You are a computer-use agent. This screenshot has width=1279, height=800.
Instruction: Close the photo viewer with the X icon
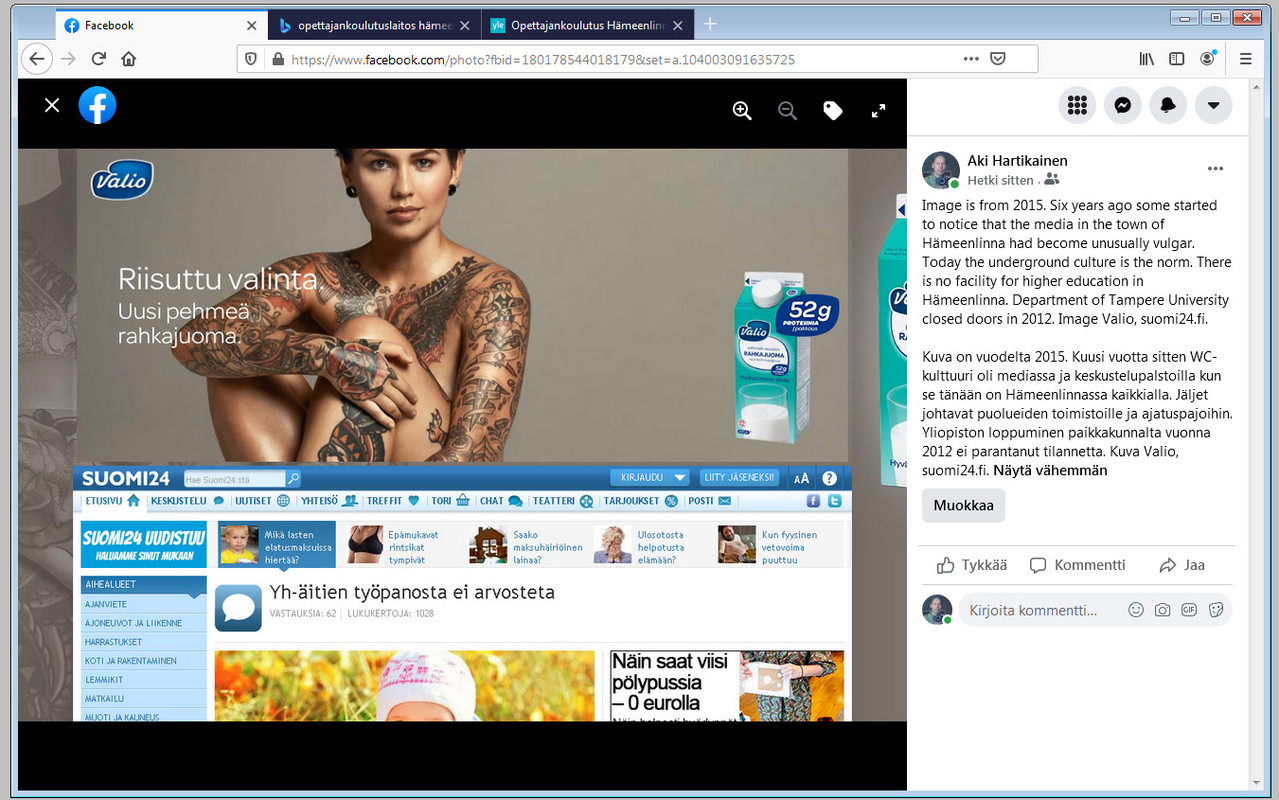click(52, 105)
